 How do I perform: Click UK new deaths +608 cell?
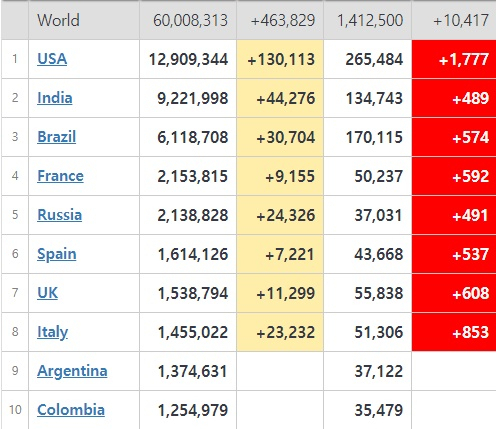point(454,293)
